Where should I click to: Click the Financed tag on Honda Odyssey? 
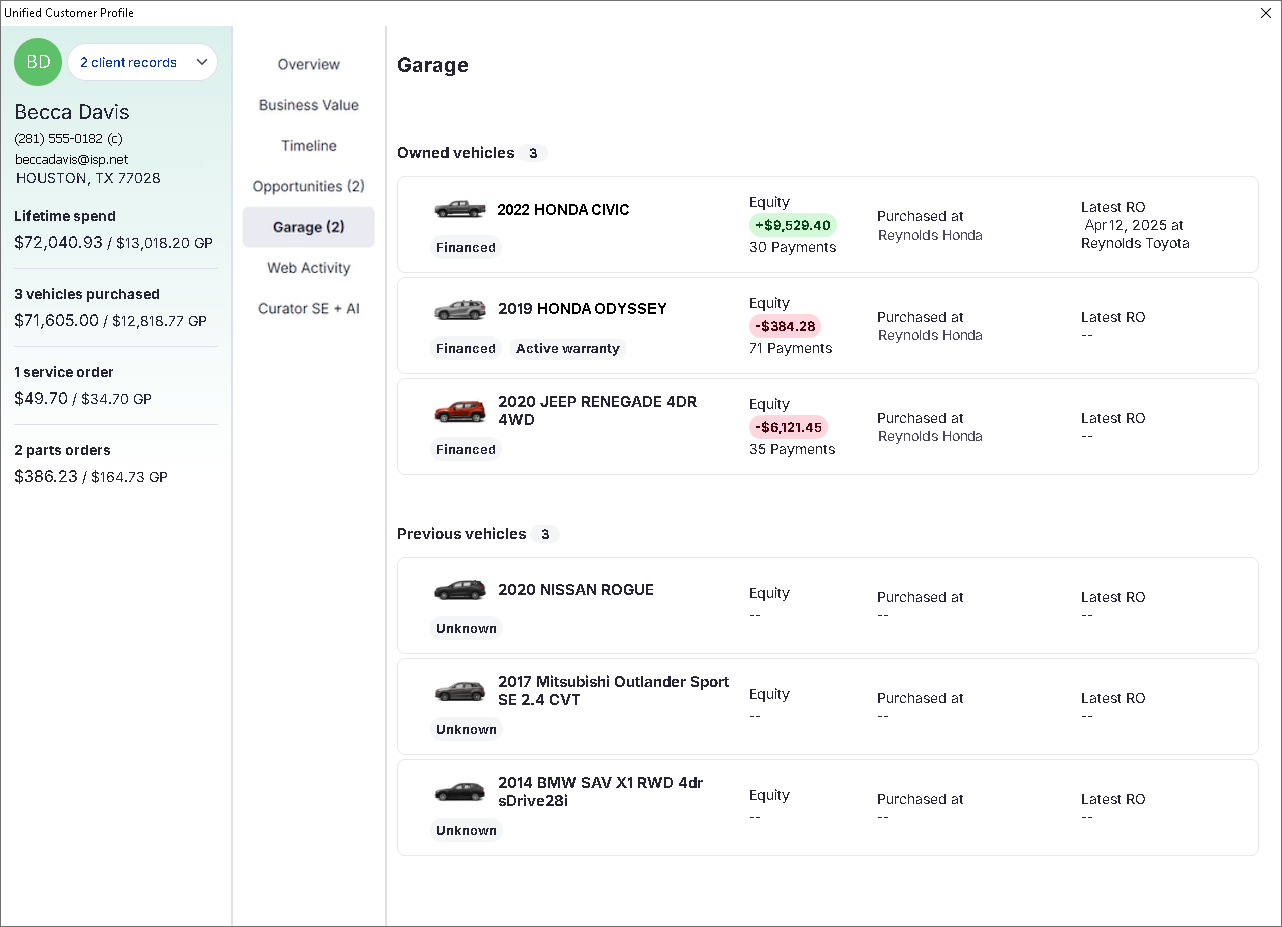coord(466,348)
